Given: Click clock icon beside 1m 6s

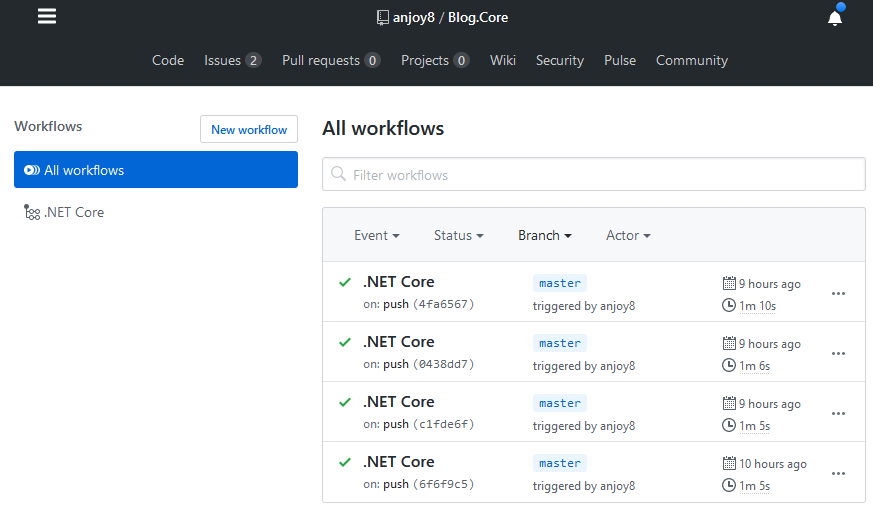Looking at the screenshot, I should pyautogui.click(x=729, y=365).
